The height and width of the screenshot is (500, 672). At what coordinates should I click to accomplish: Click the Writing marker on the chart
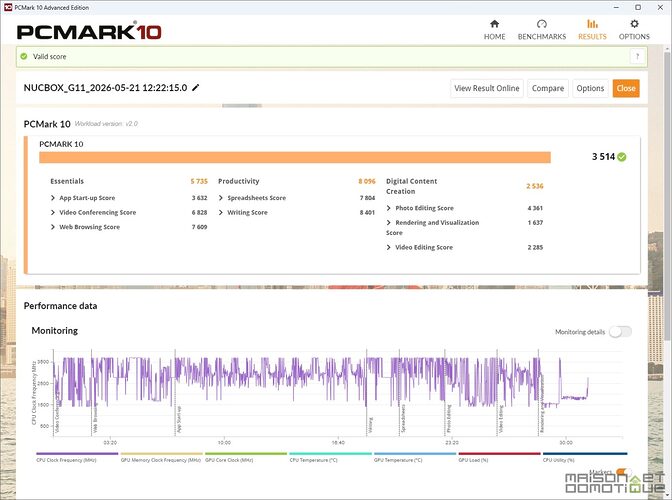tap(370, 425)
